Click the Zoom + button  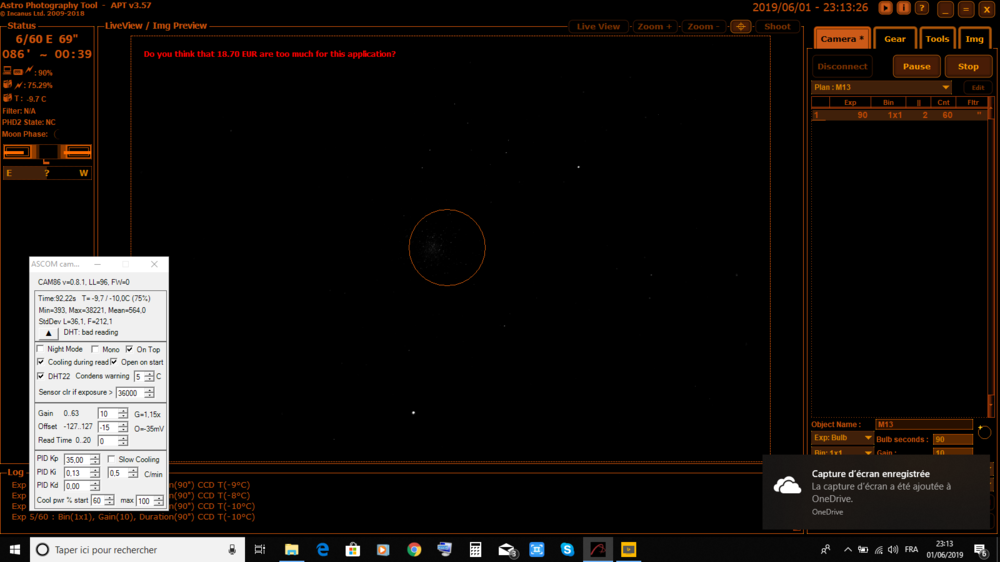(654, 26)
